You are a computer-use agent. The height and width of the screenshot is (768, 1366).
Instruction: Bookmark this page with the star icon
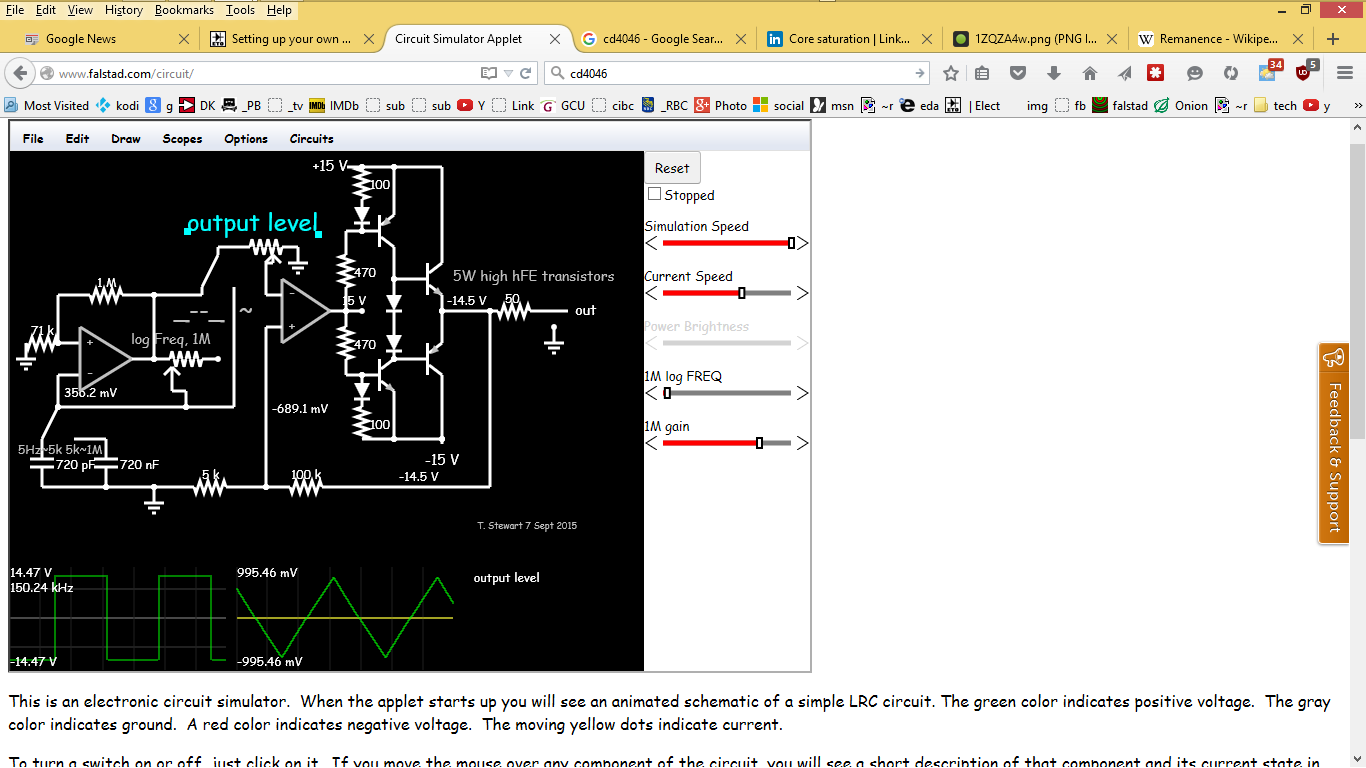[951, 73]
